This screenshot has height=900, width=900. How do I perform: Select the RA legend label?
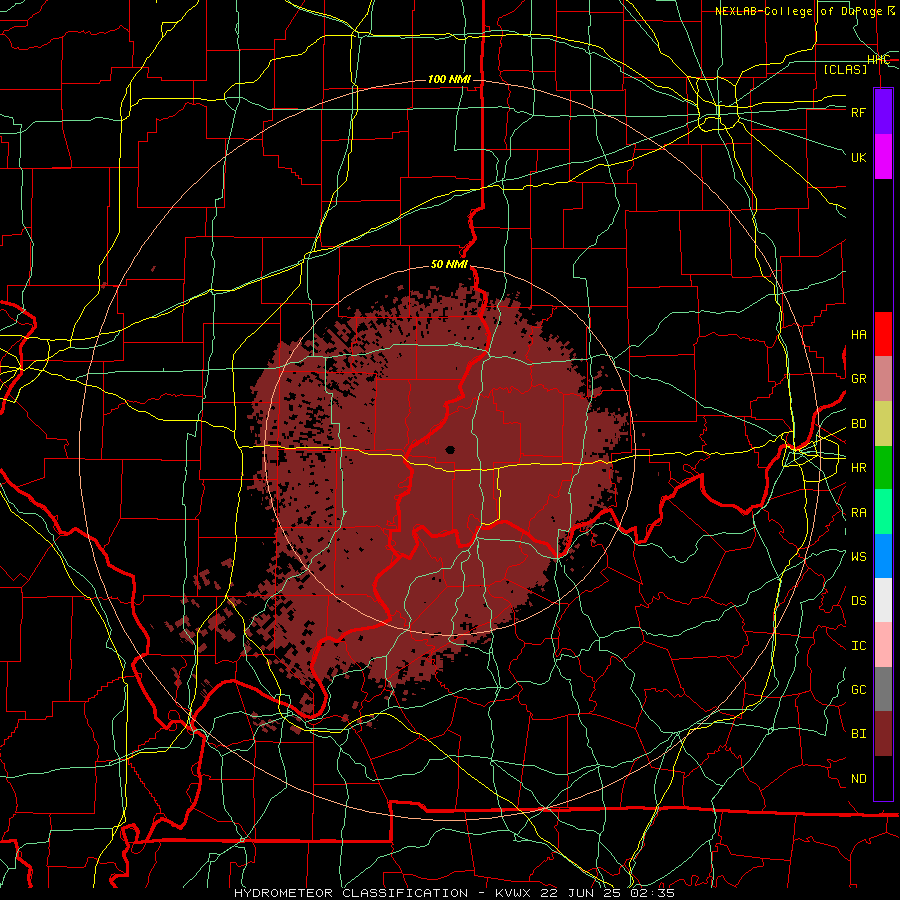tap(858, 513)
